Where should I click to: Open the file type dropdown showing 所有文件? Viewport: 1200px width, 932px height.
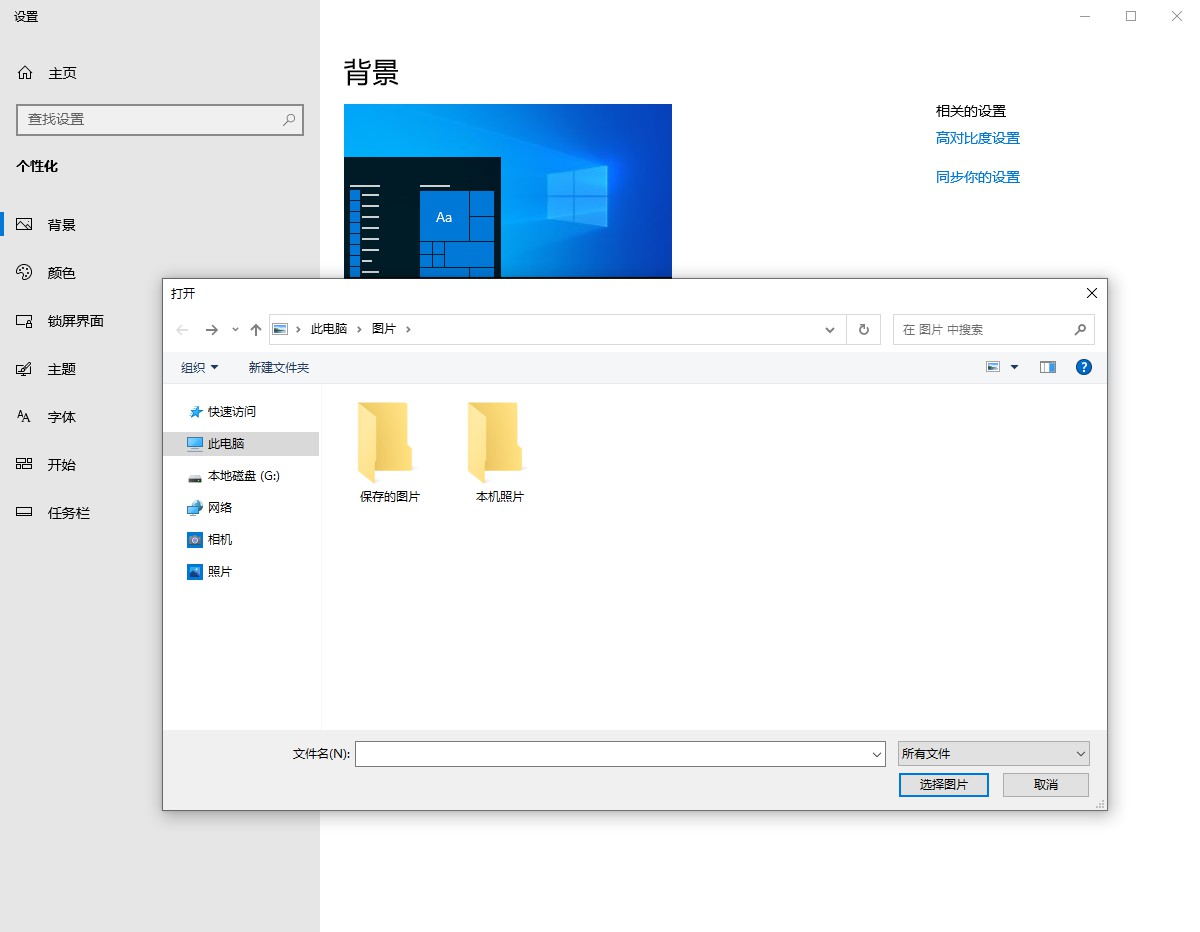pos(992,753)
